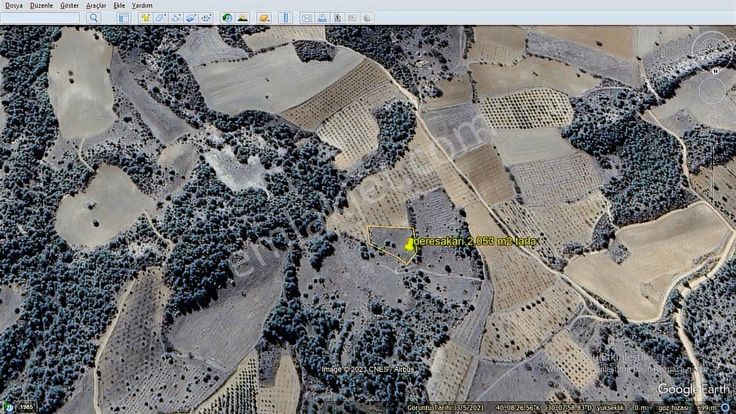Open the planet switcher dropdown
Viewport: 736px width, 414px height.
tap(264, 18)
